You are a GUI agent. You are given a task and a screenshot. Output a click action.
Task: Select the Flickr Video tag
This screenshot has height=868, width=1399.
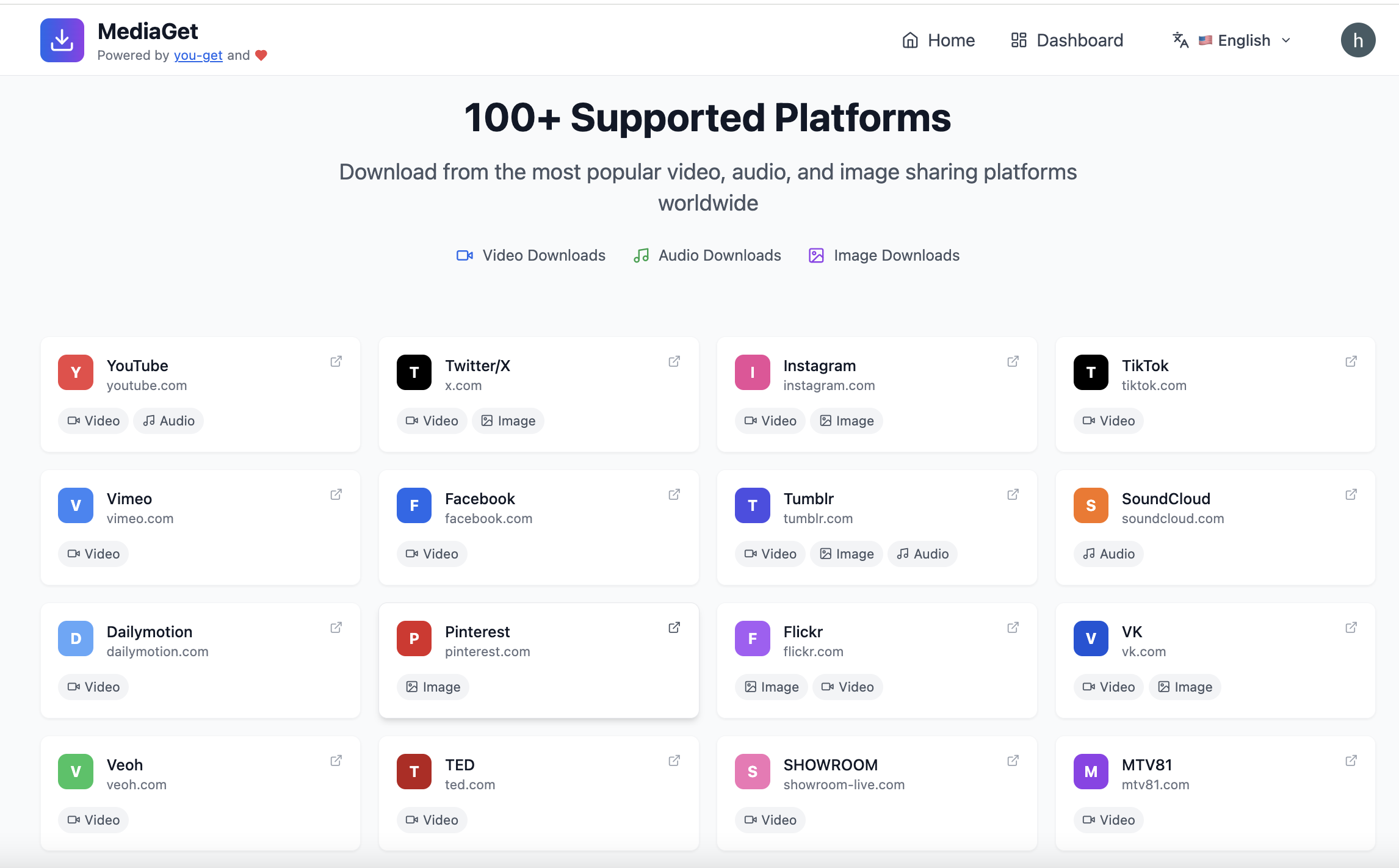coord(848,687)
